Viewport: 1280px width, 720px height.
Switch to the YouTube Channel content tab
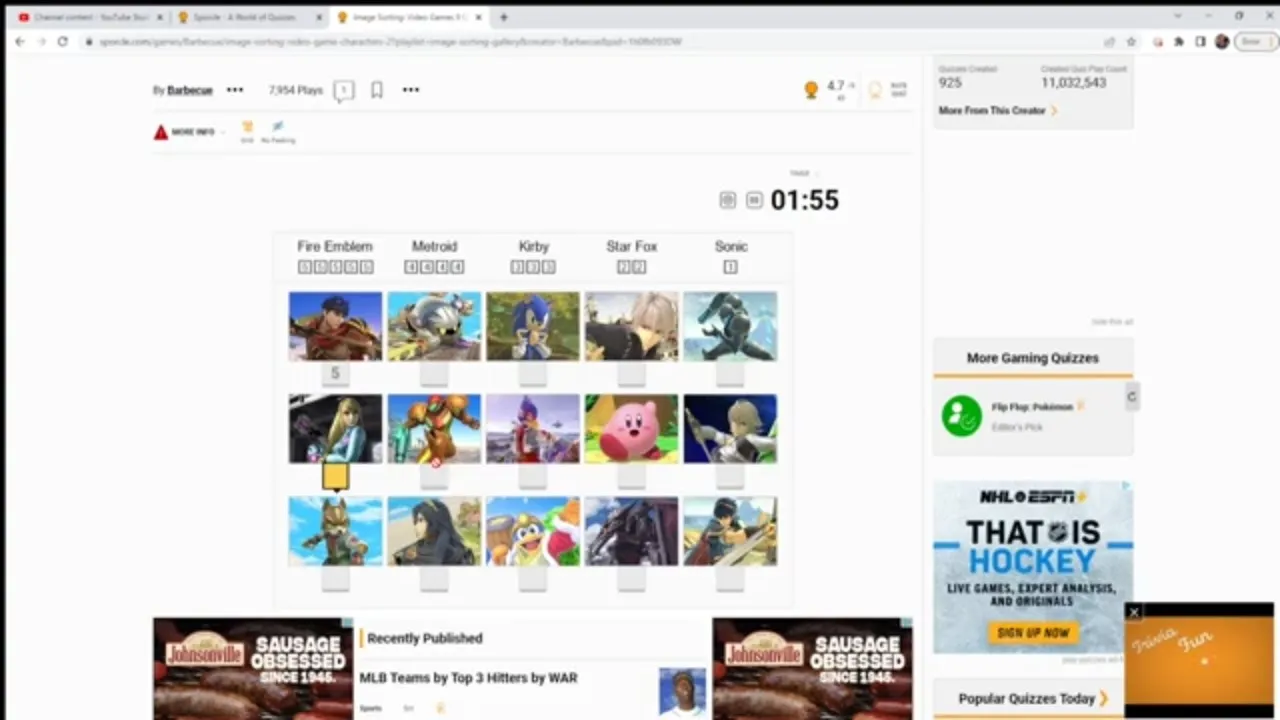[x=90, y=17]
